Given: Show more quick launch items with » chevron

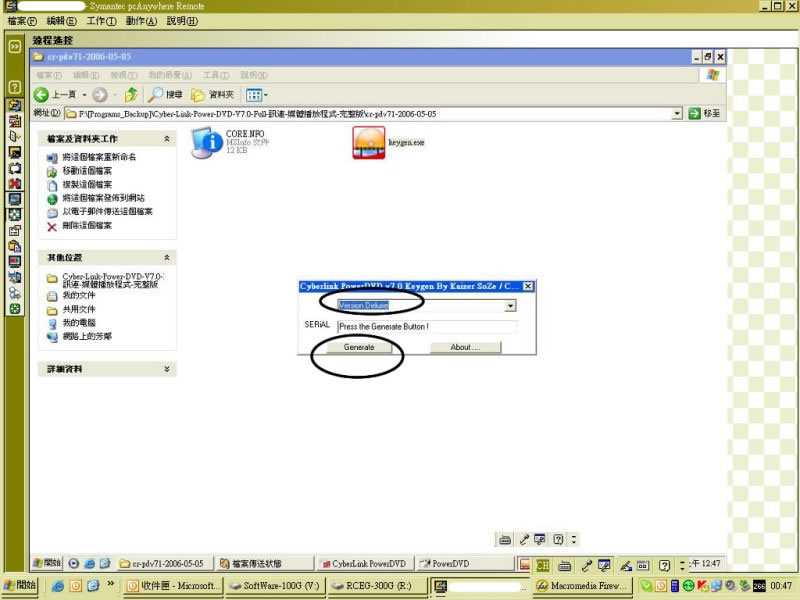Looking at the screenshot, I should pos(111,584).
